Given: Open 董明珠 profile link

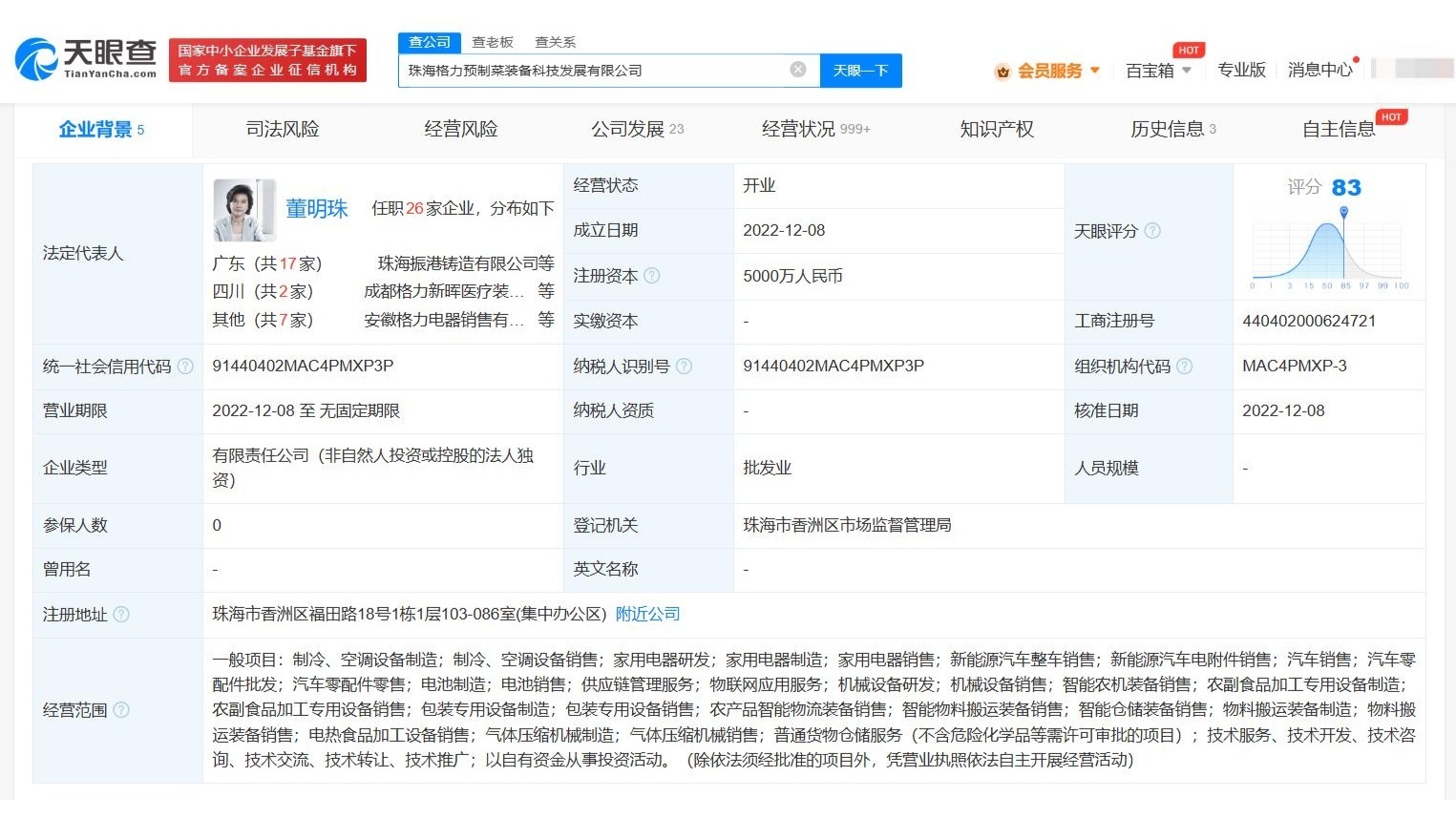Looking at the screenshot, I should 317,209.
